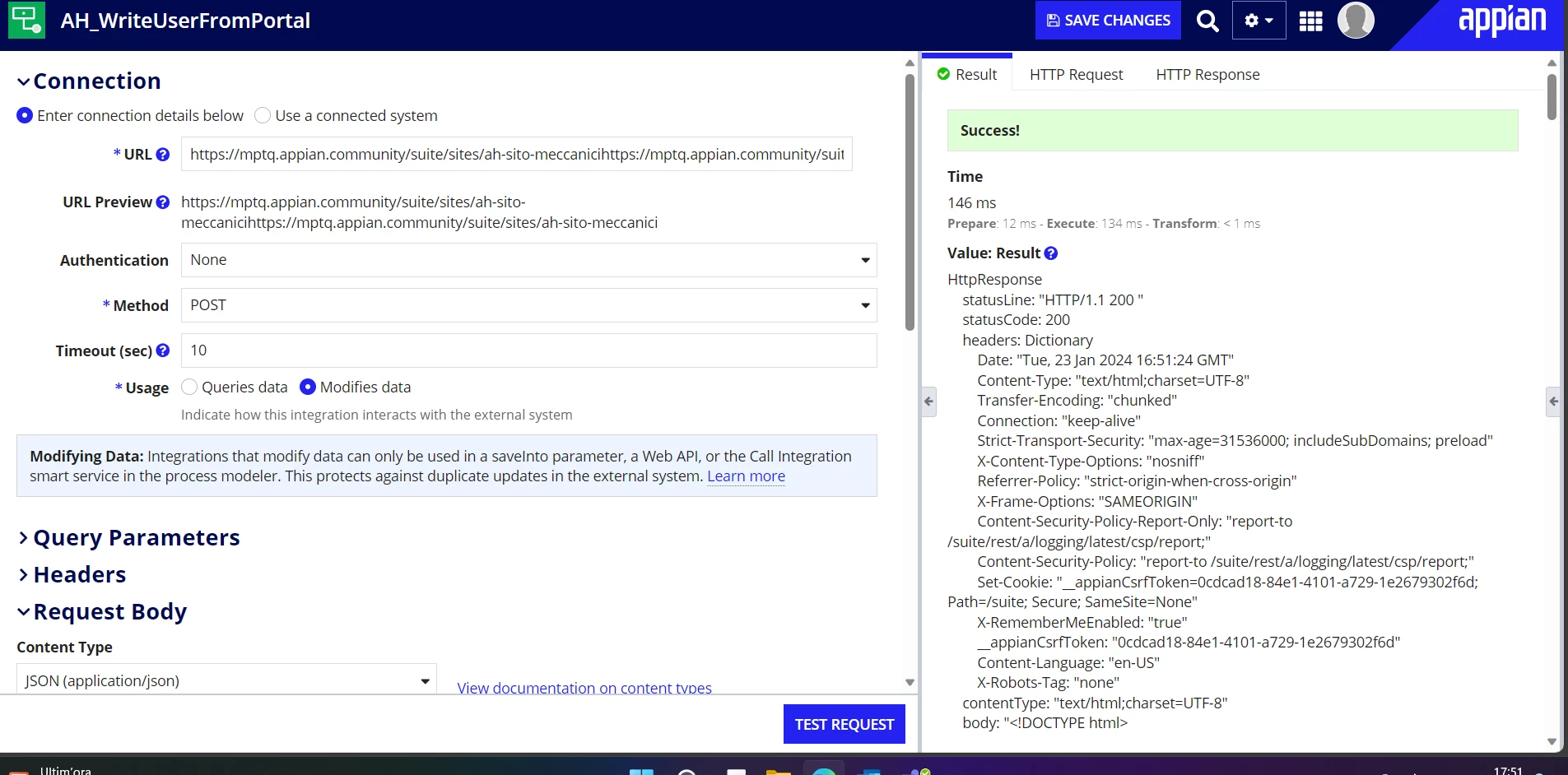
Task: Open the user profile avatar
Action: 1356,21
